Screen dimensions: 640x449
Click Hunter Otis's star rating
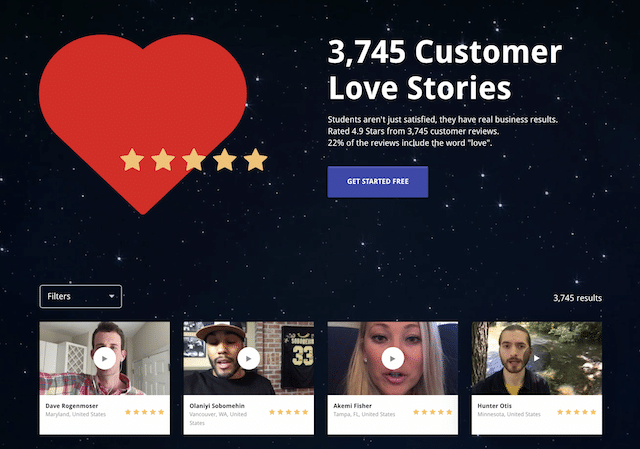coord(577,412)
